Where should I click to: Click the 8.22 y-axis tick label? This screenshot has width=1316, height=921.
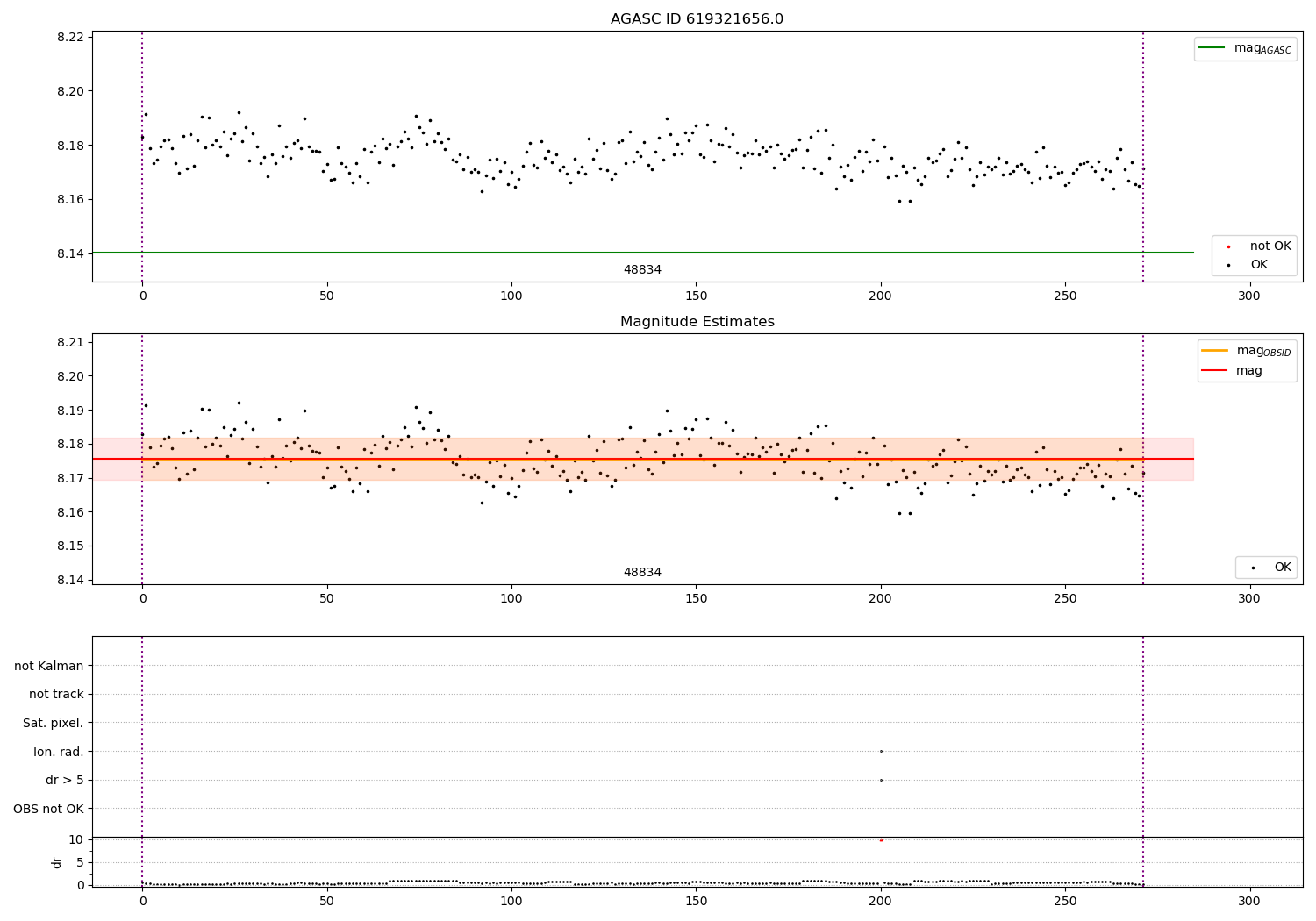pos(69,37)
